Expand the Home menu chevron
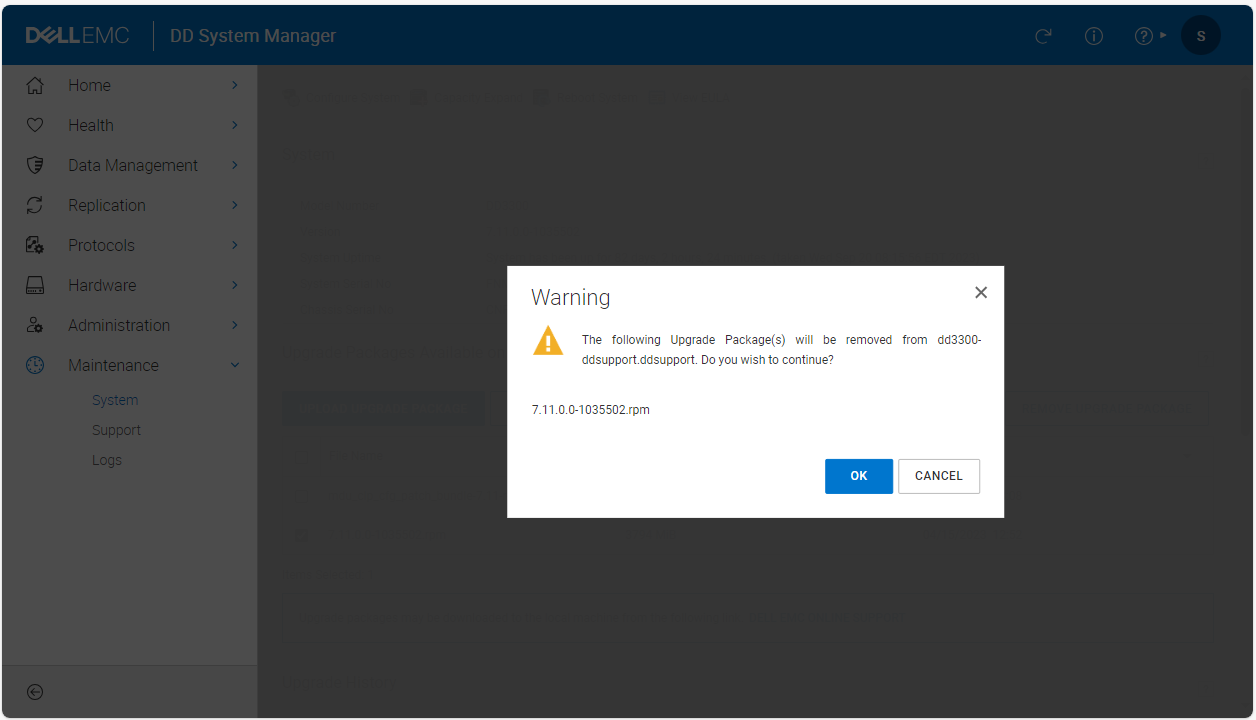The width and height of the screenshot is (1256, 720). (x=236, y=85)
